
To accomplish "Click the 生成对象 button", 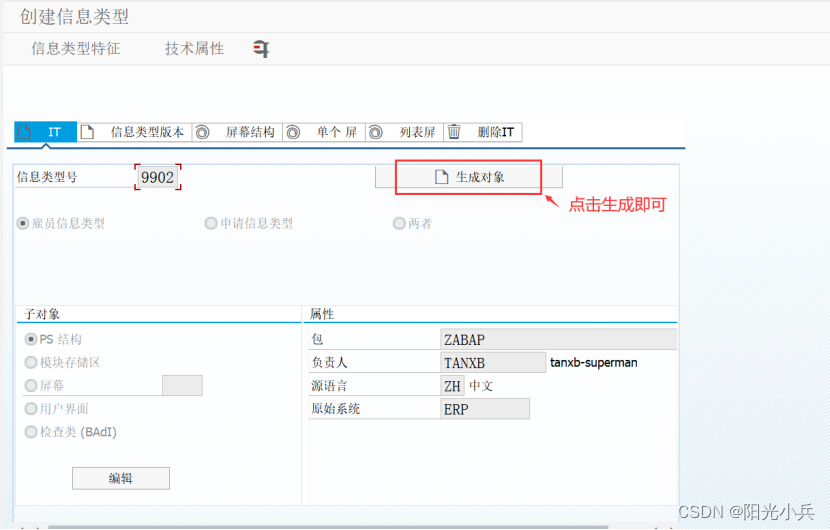I will click(x=469, y=177).
